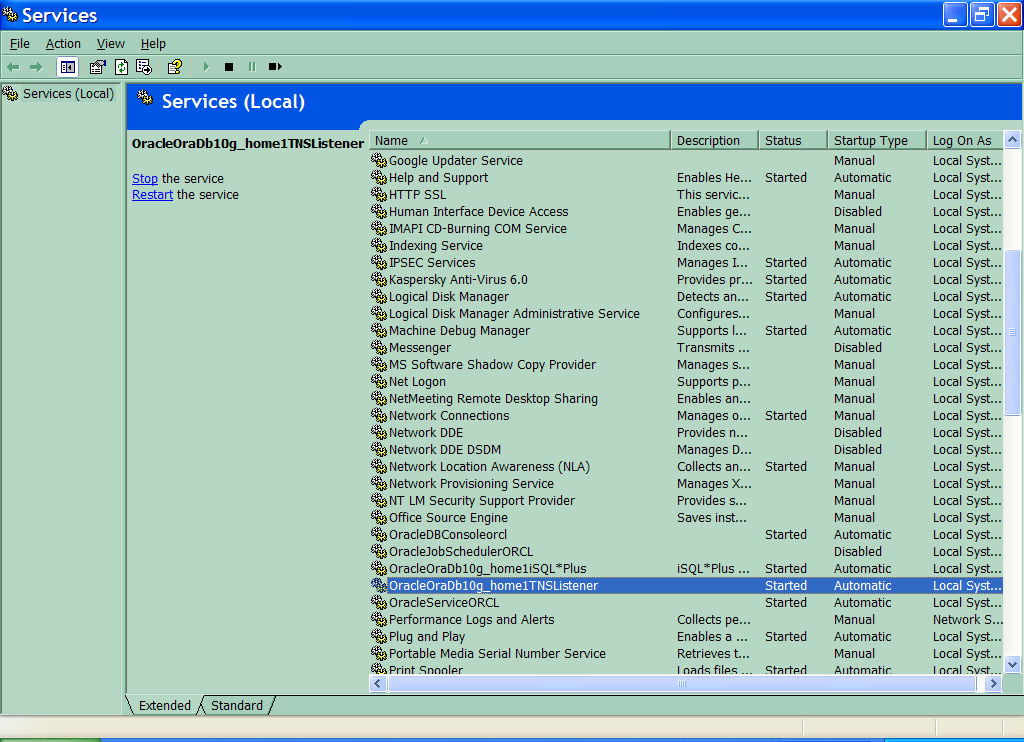
Task: Click the vertical scrollbar down arrow
Action: click(1012, 663)
